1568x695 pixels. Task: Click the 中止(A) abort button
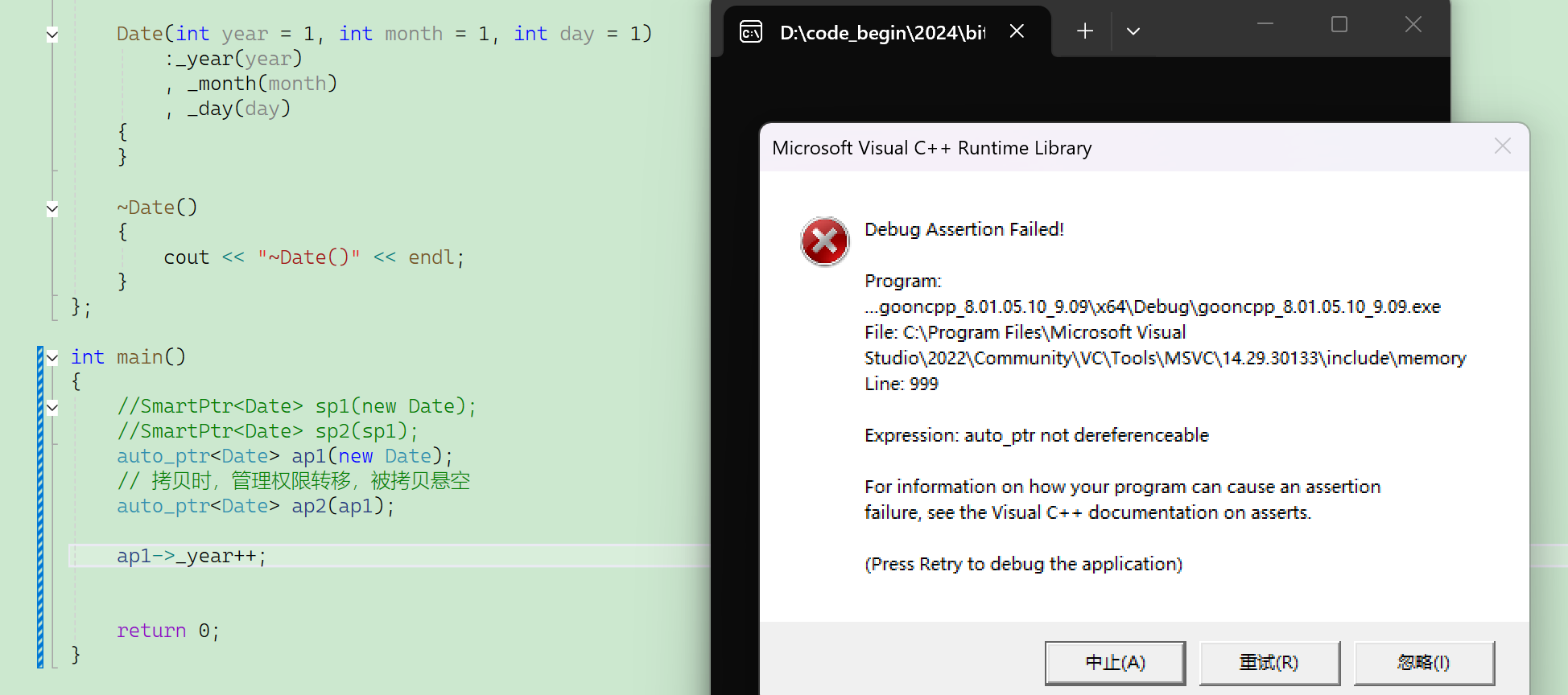pyautogui.click(x=1115, y=663)
